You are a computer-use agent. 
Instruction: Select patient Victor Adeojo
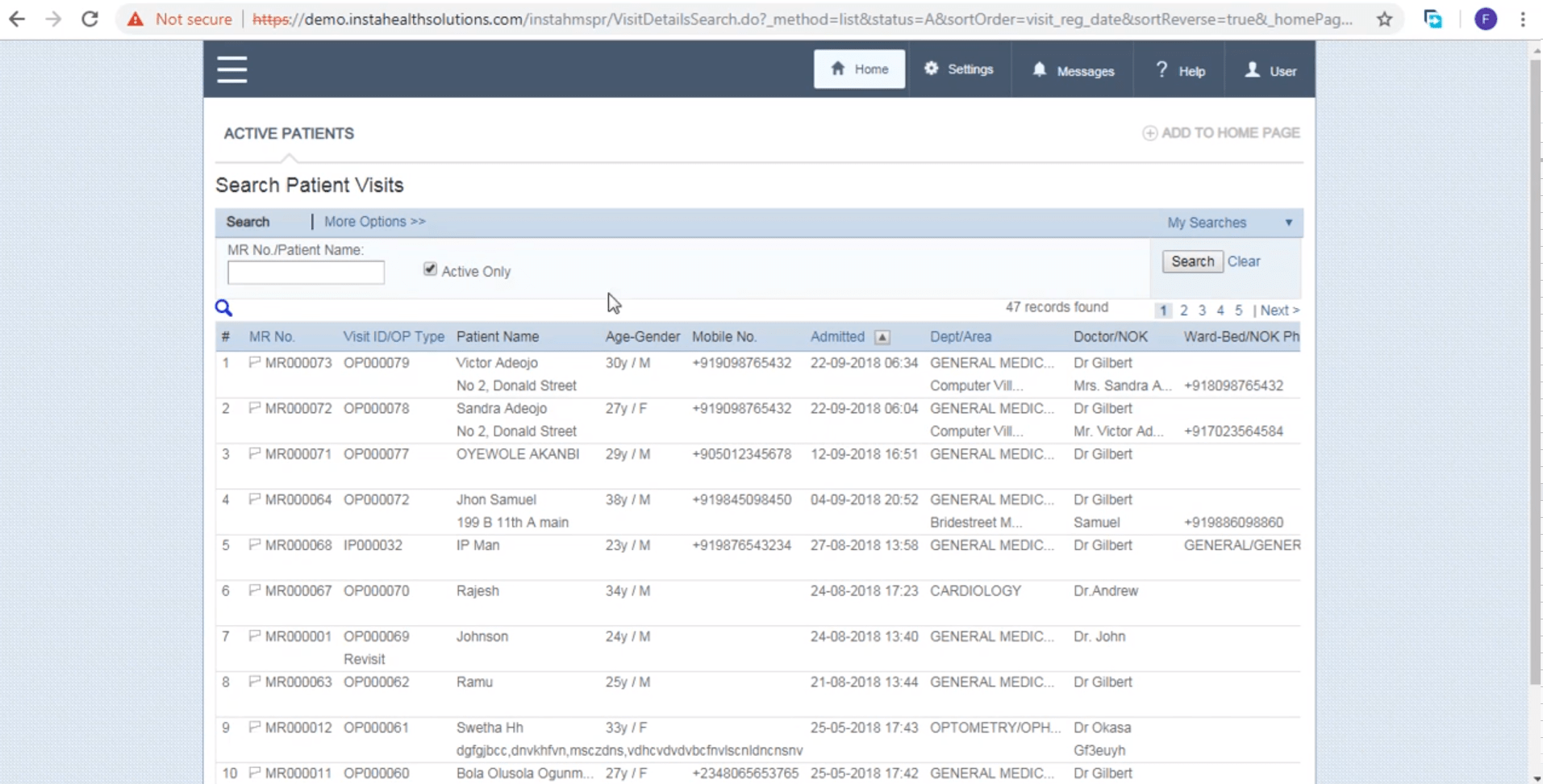pyautogui.click(x=497, y=363)
